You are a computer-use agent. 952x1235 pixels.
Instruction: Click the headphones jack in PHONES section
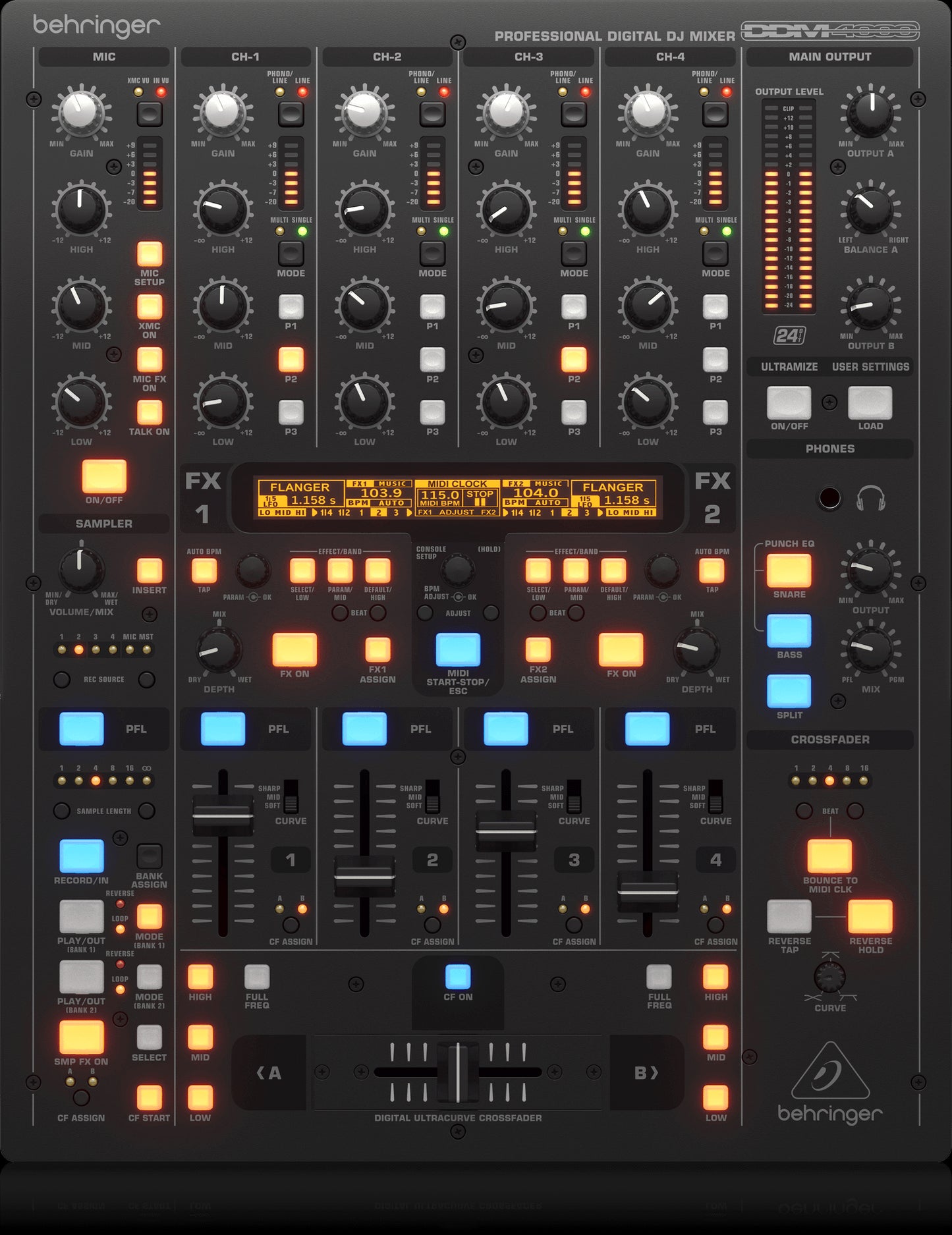[x=829, y=498]
